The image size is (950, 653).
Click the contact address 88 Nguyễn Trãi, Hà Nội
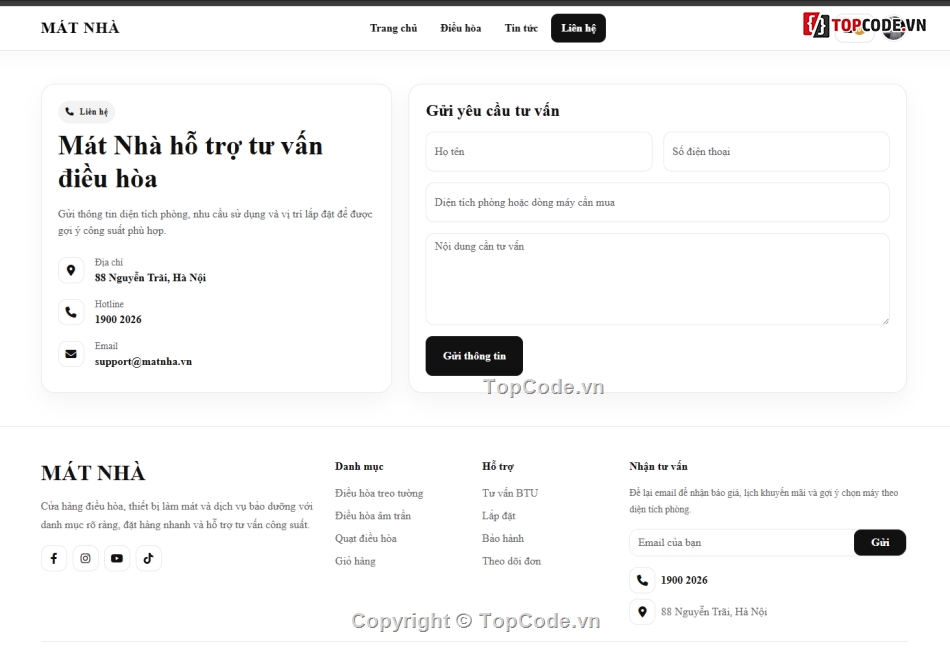[x=150, y=277]
